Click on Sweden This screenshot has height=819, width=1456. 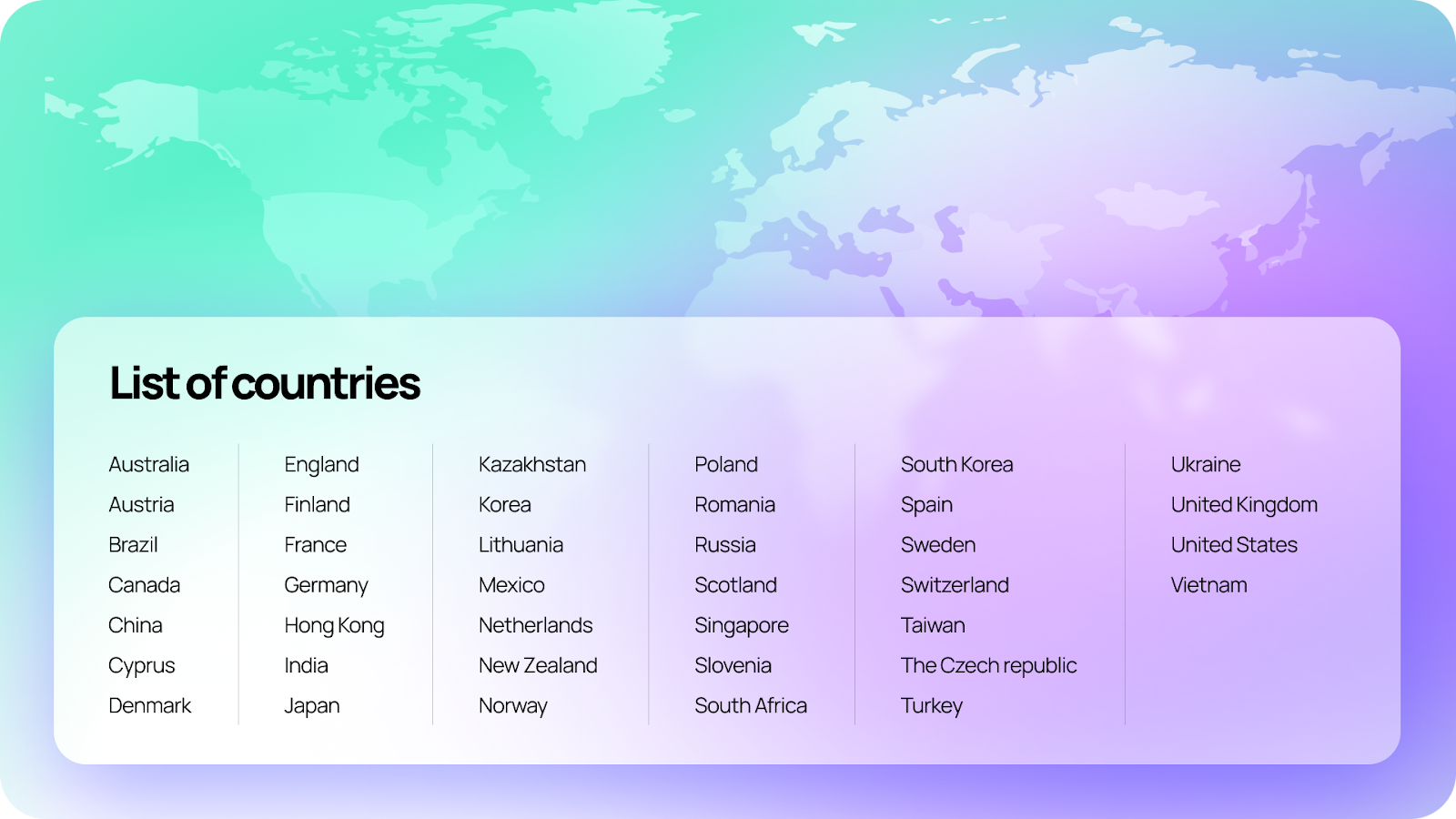pos(938,544)
